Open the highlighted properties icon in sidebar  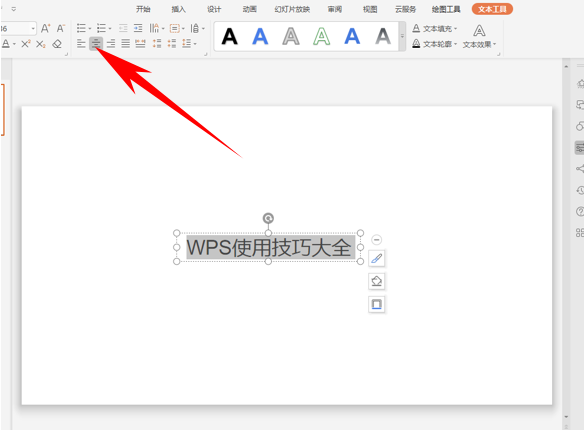tap(580, 148)
